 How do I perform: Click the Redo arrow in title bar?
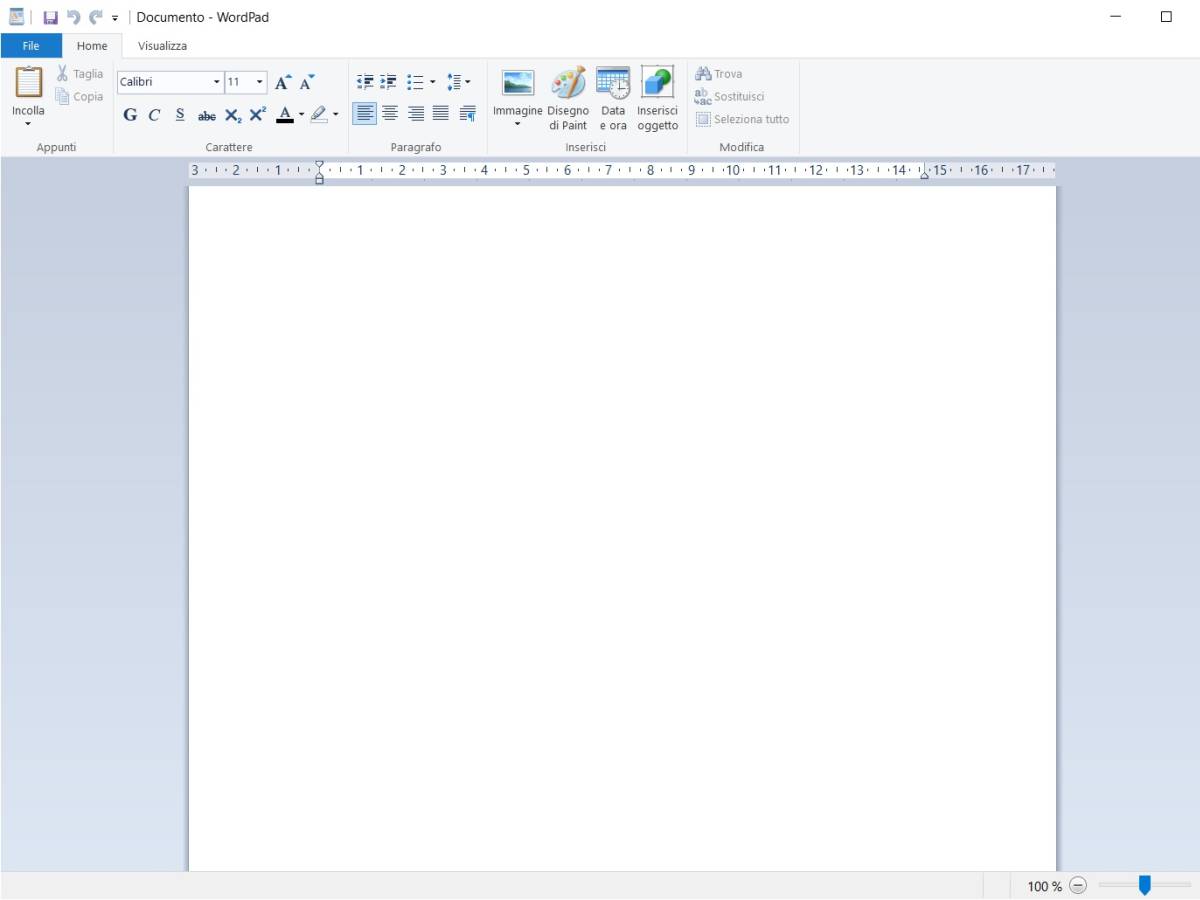[96, 17]
